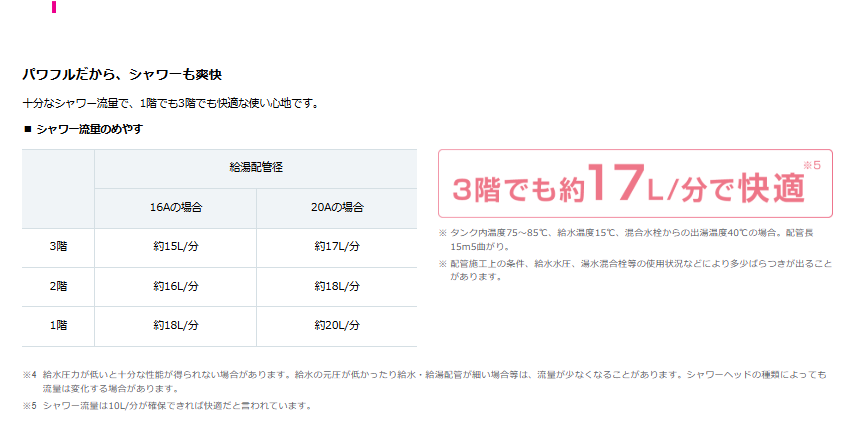Click the ※4 footnote marker below the table

[29, 375]
